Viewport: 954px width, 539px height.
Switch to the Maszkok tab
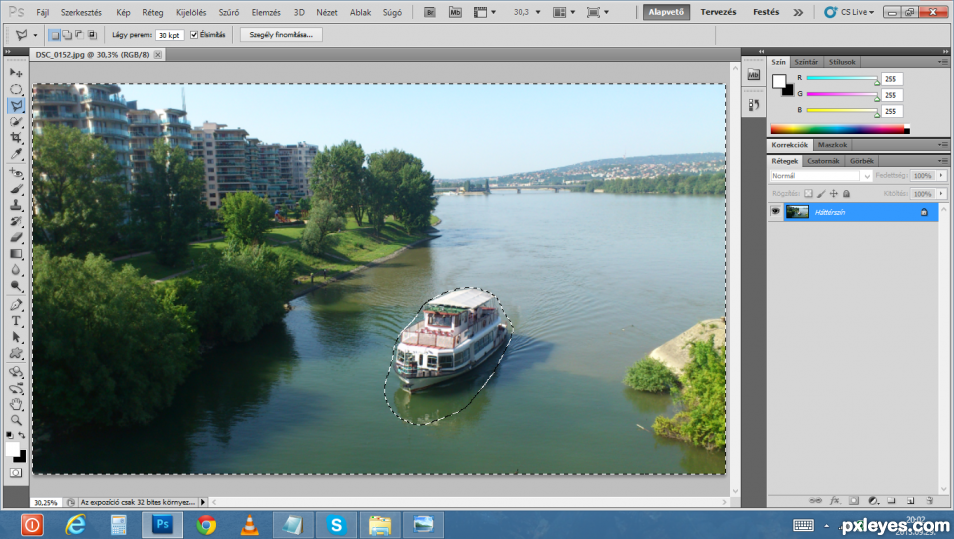(x=832, y=145)
